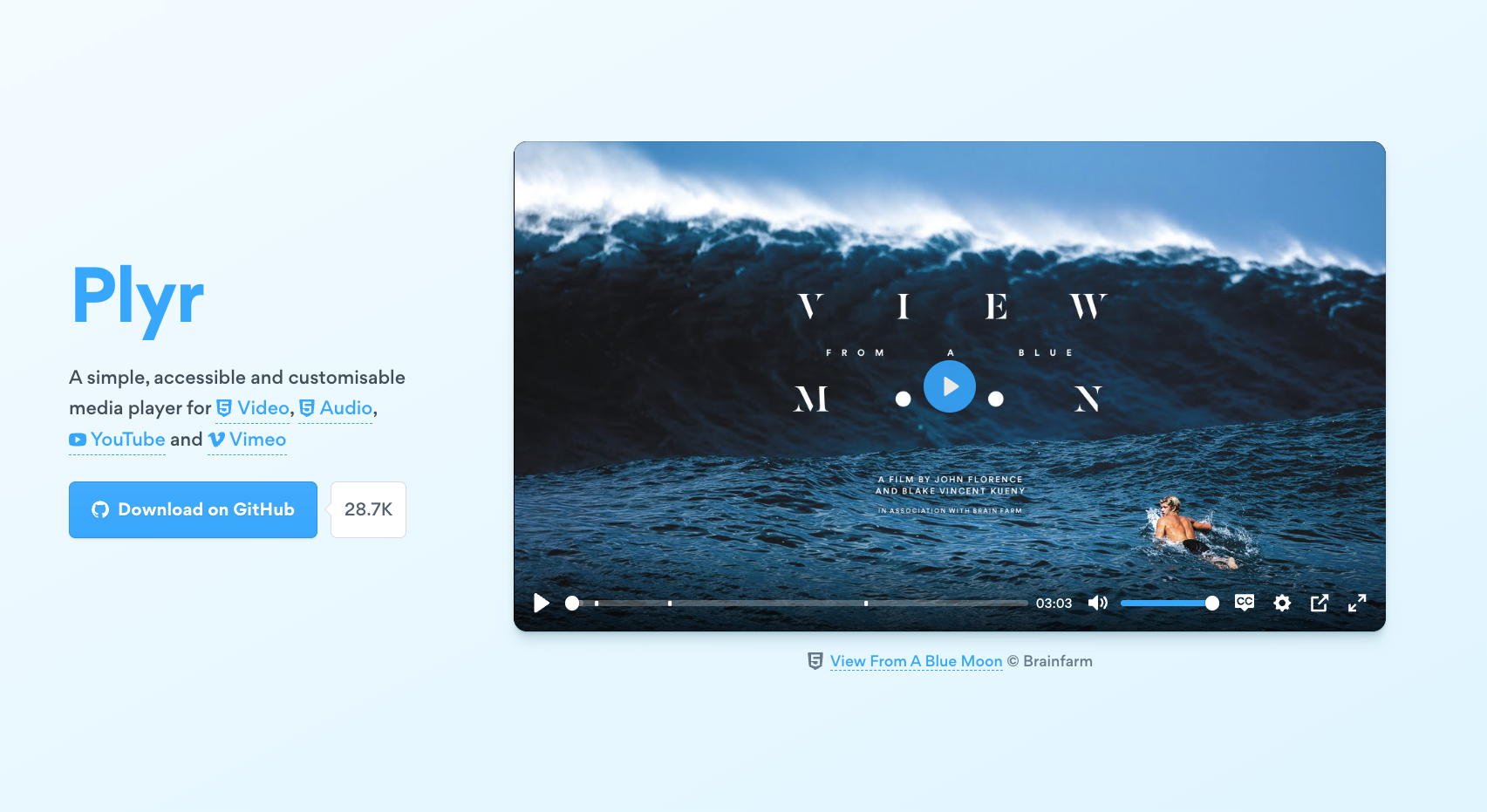Switch to the Vimeo player source
This screenshot has width=1487, height=812.
point(247,440)
